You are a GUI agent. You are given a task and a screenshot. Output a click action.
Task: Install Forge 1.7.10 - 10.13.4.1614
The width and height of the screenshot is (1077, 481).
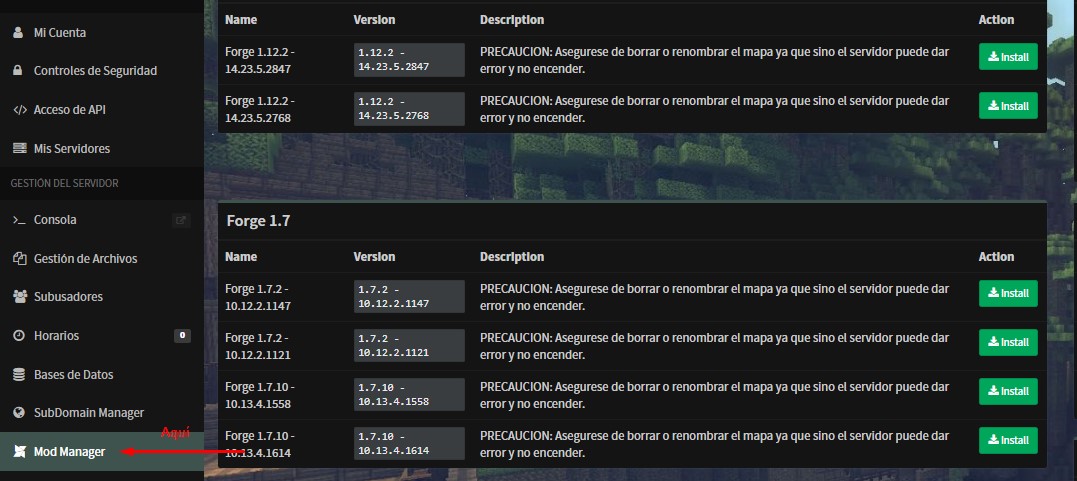tap(1008, 440)
